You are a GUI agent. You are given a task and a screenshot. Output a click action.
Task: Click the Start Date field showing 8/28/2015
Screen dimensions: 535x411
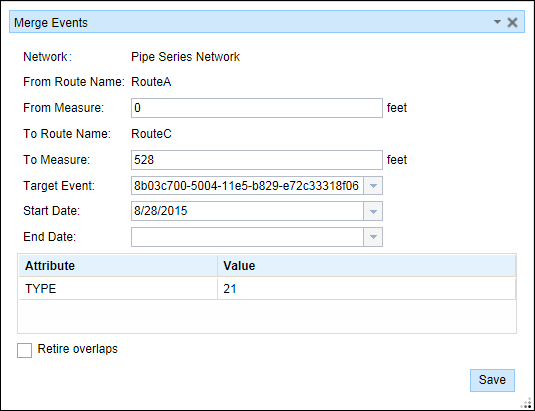coord(247,211)
